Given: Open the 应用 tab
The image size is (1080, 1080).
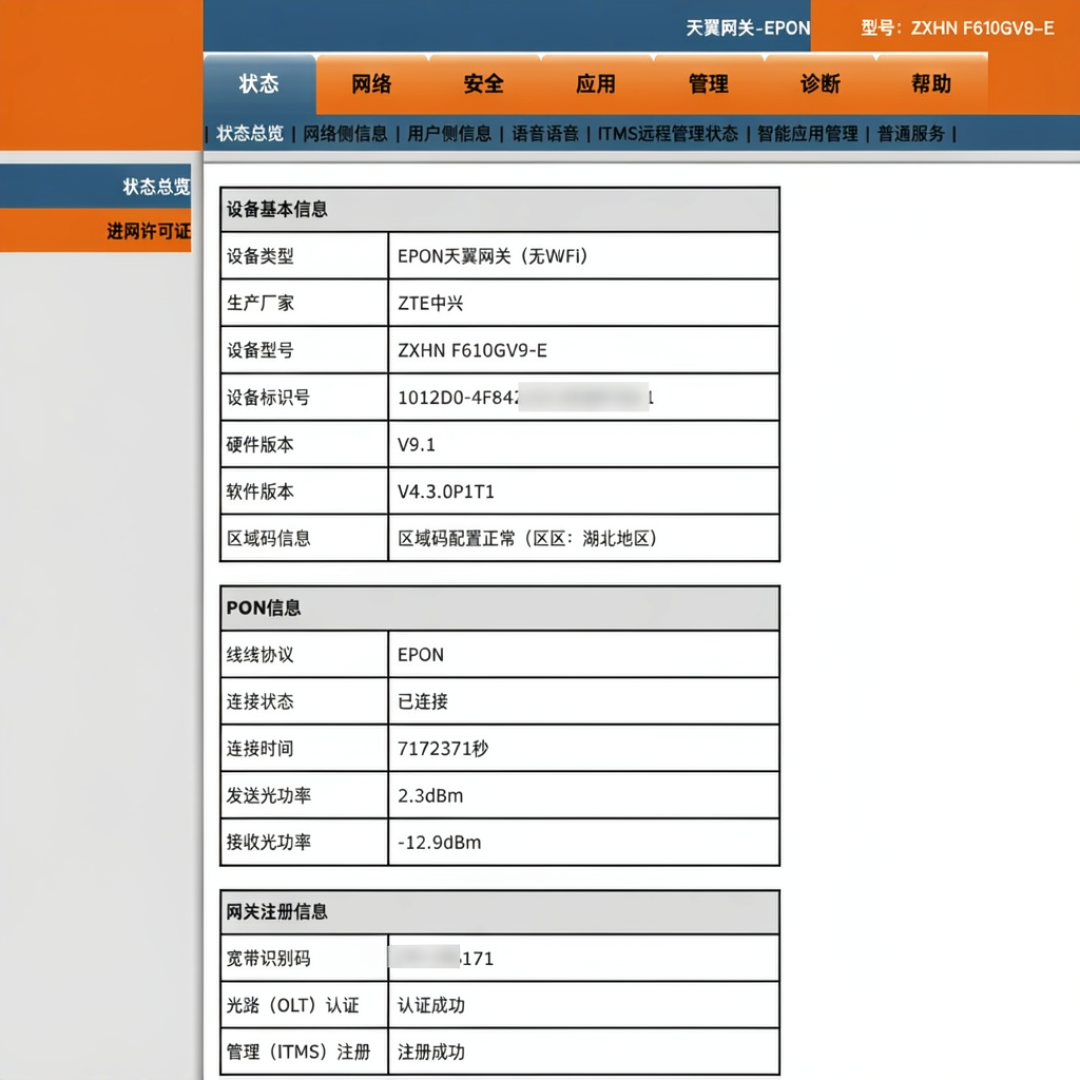Looking at the screenshot, I should tap(596, 84).
